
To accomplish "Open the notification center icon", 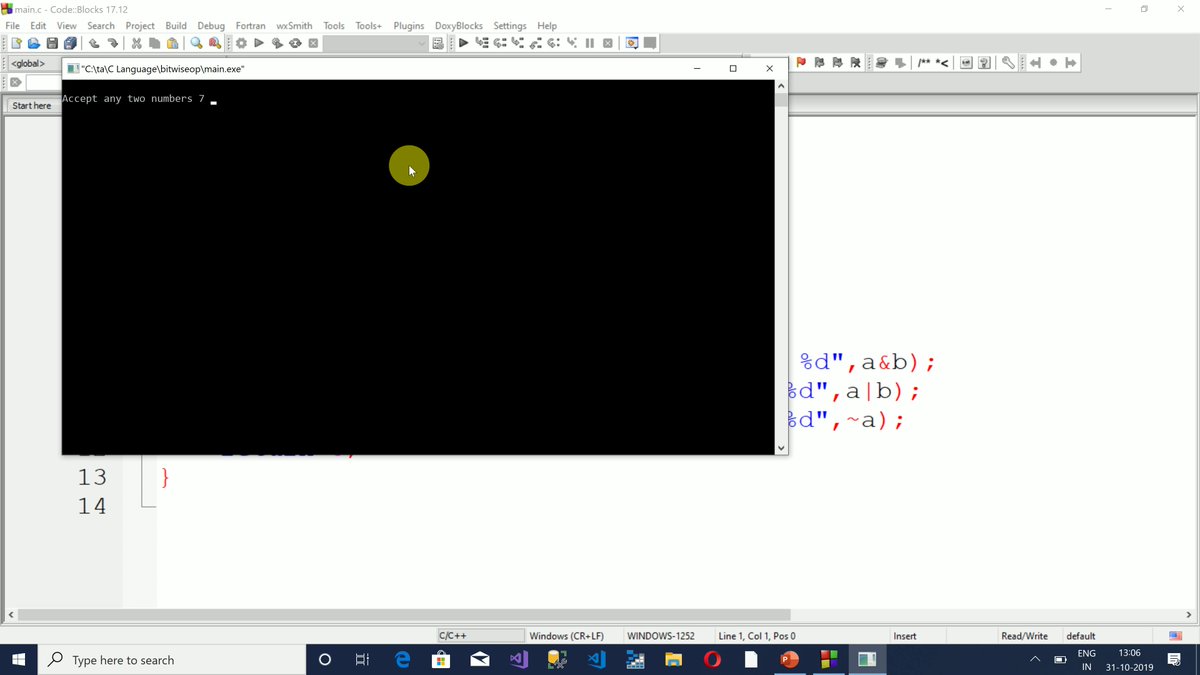I will (x=1174, y=660).
